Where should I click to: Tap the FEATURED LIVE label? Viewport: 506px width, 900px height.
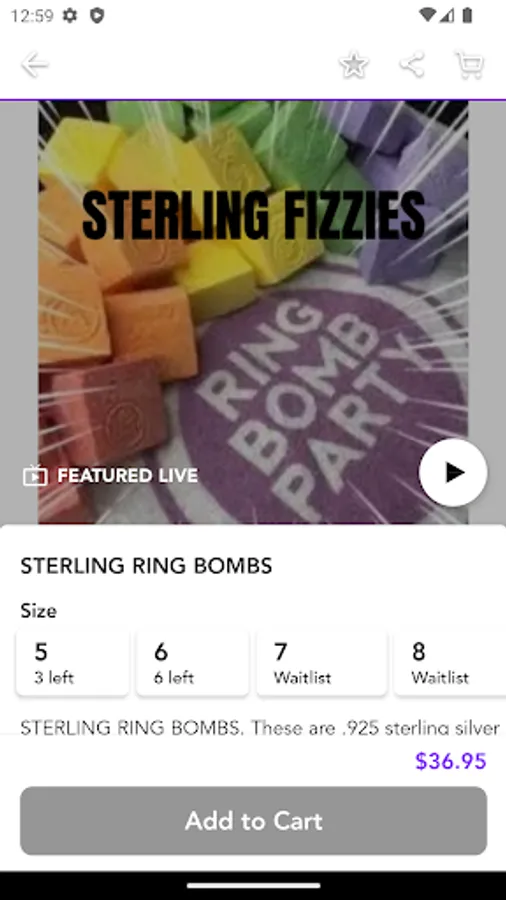pyautogui.click(x=127, y=475)
